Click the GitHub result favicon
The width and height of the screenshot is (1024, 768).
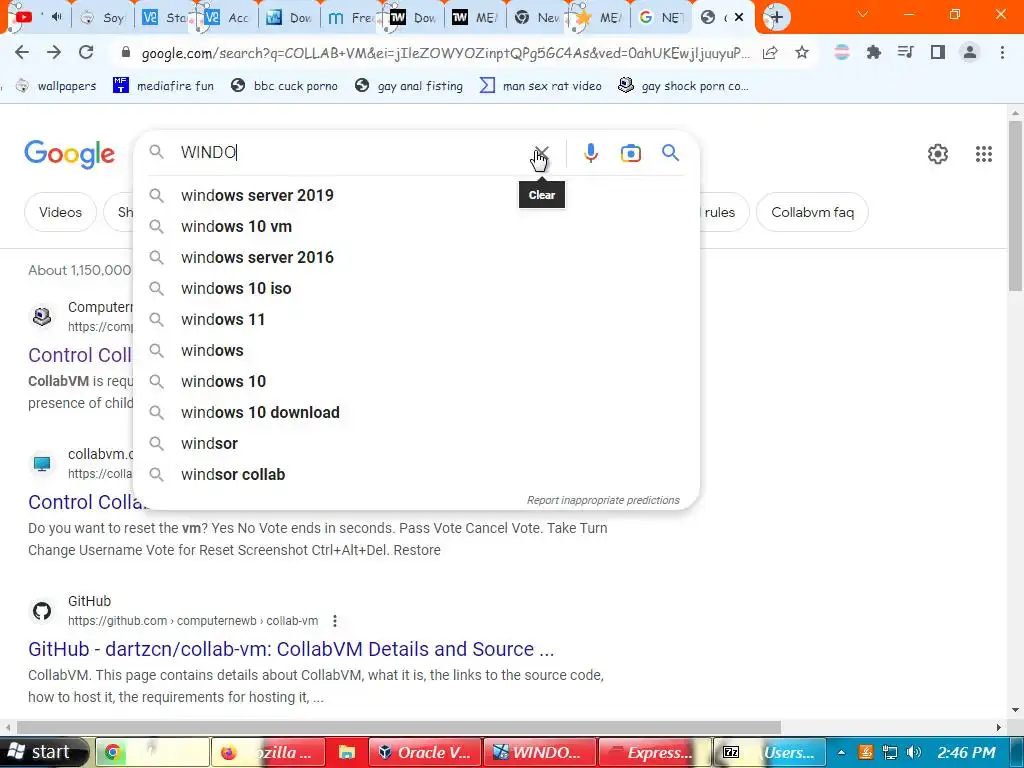(x=42, y=611)
